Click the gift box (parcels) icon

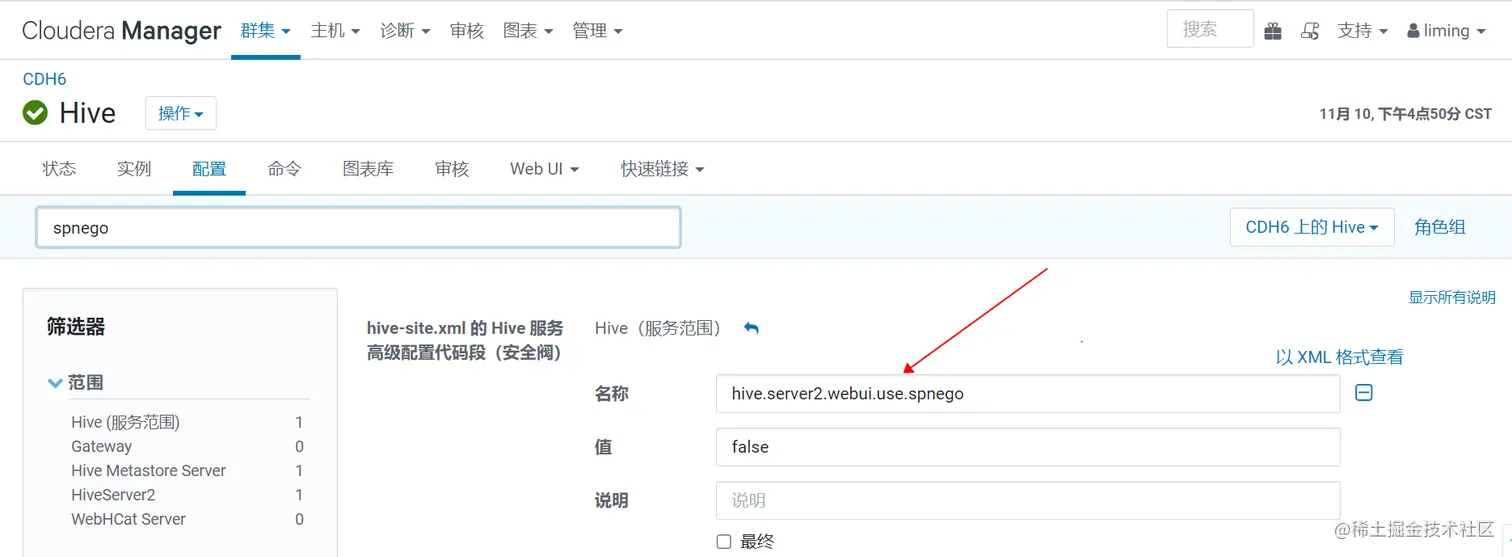pyautogui.click(x=1272, y=31)
